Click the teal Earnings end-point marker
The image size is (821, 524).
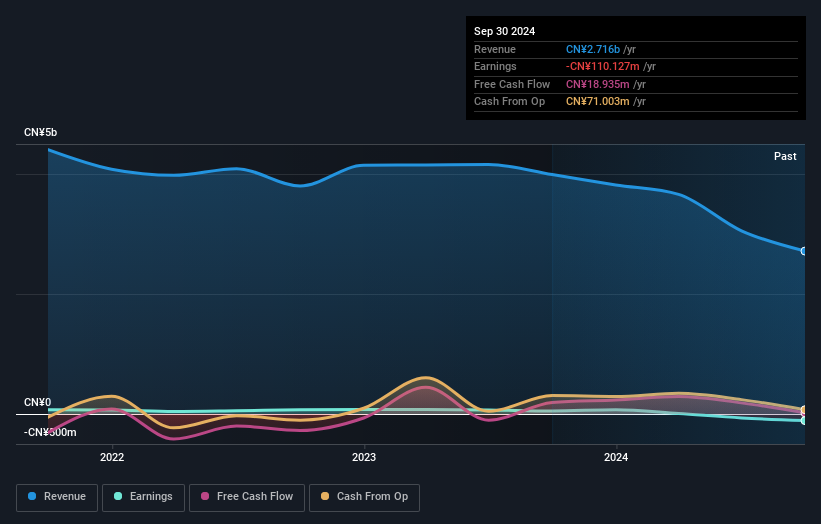pyautogui.click(x=804, y=420)
